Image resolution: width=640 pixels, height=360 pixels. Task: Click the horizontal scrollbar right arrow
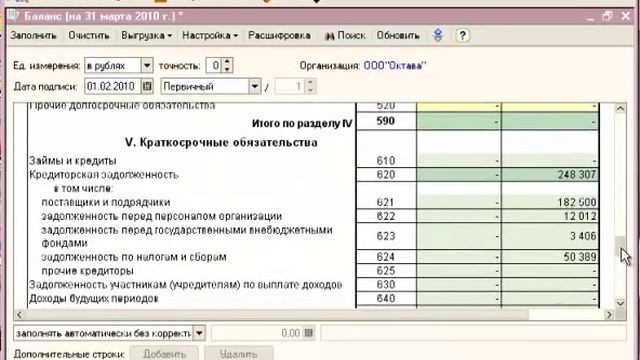point(609,314)
